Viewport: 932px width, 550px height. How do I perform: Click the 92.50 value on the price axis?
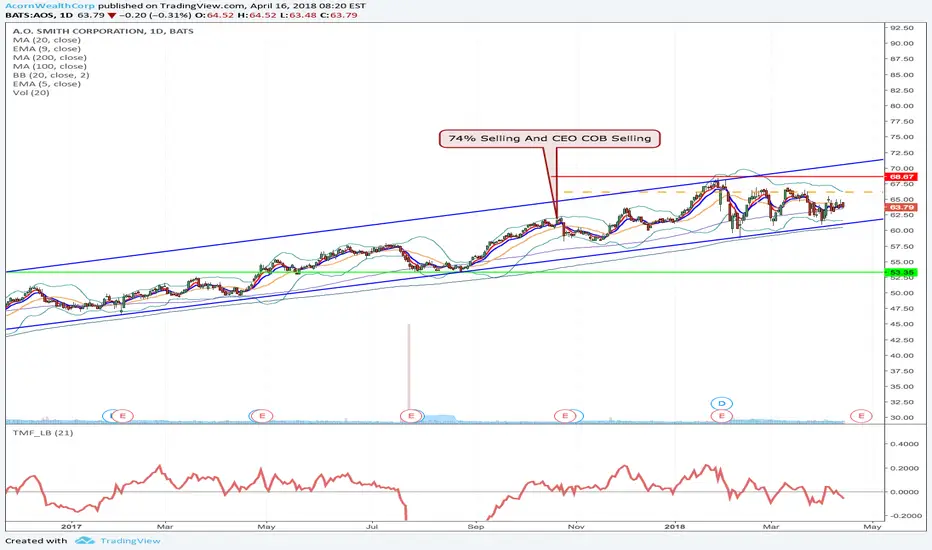[x=902, y=28]
